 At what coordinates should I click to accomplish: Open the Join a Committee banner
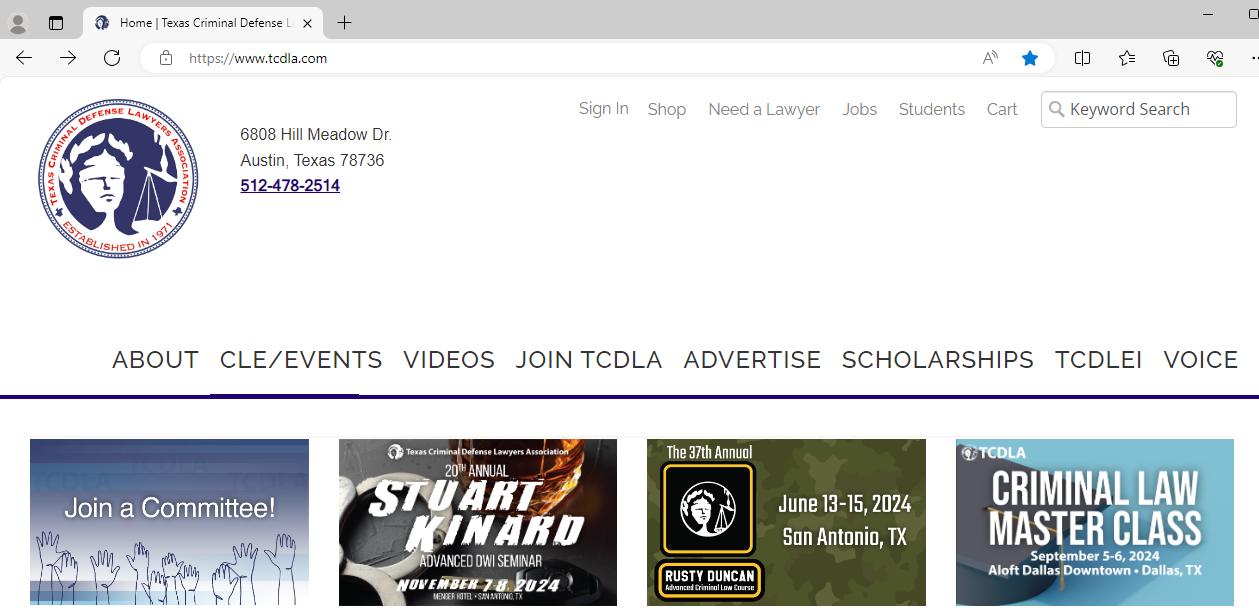(169, 522)
